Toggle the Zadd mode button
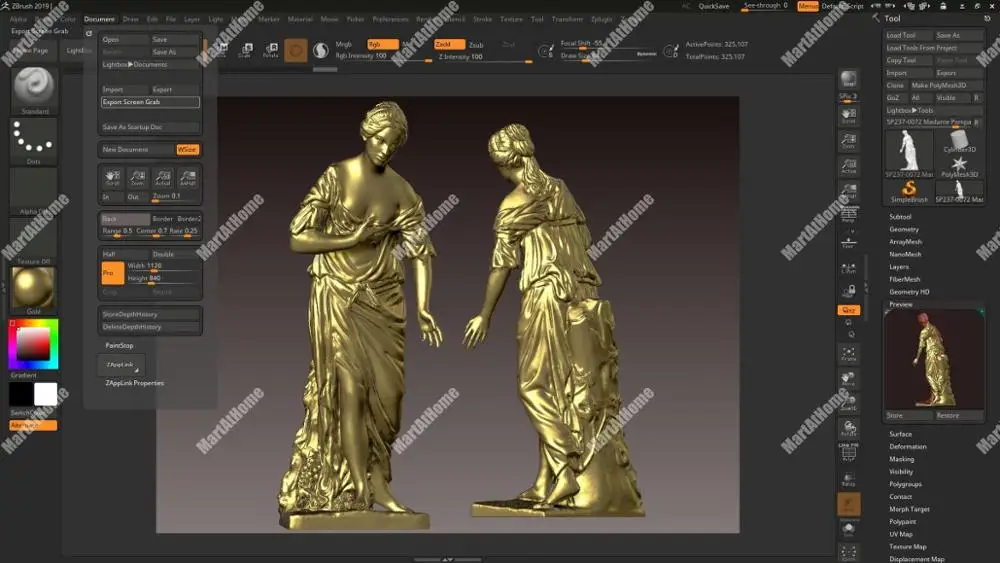The height and width of the screenshot is (563, 1000). [449, 44]
